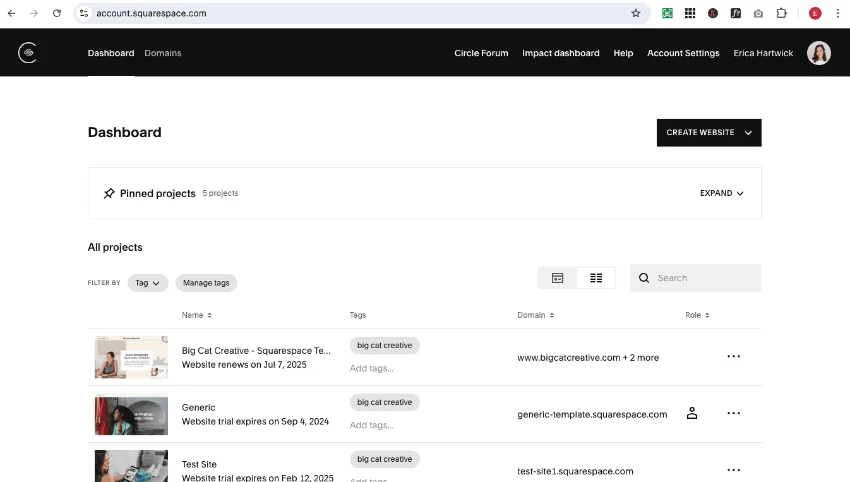
Task: Open more options for Big Cat Creative
Action: coord(733,356)
